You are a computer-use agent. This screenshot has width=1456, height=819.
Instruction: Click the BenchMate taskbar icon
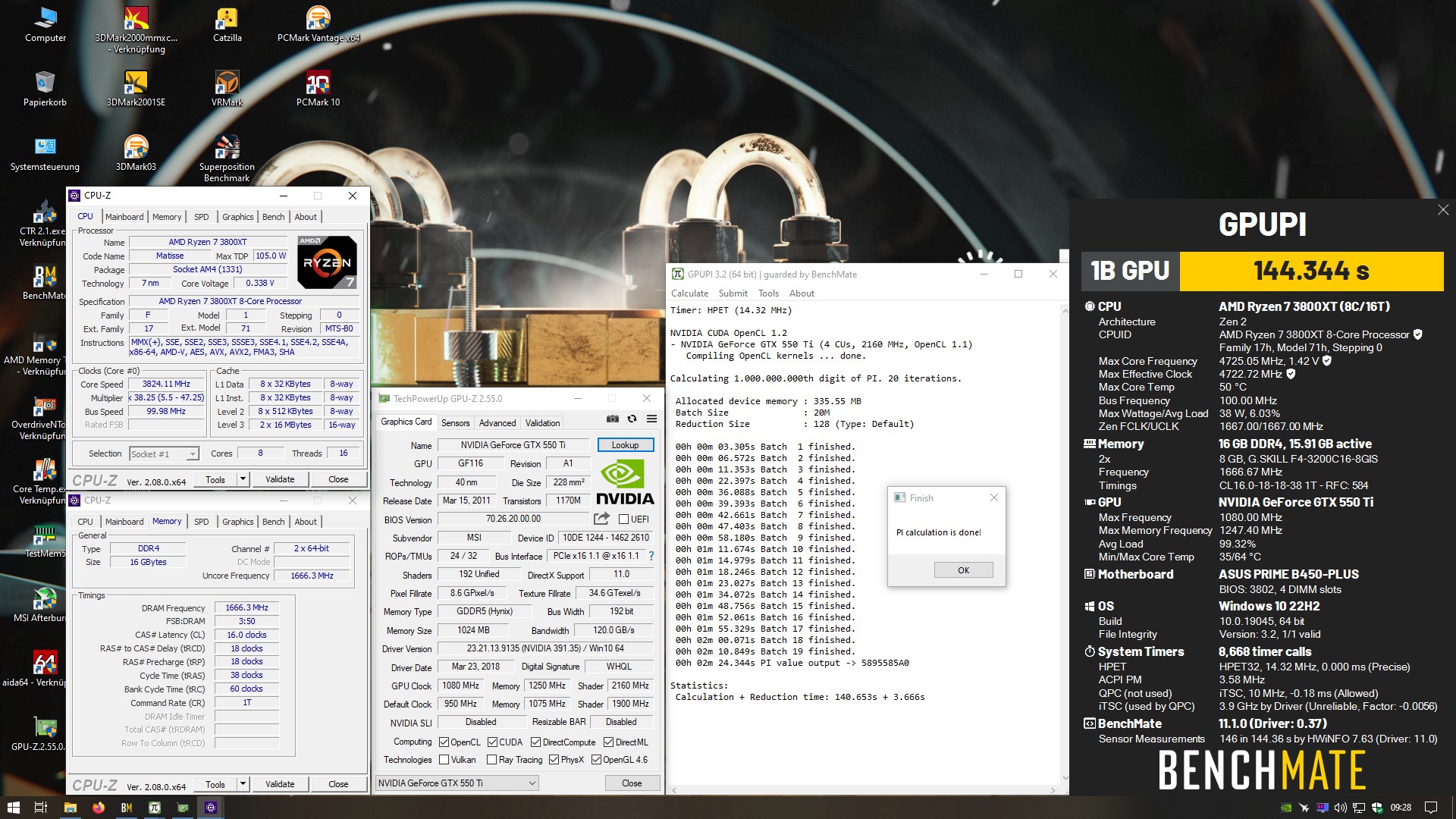click(127, 808)
